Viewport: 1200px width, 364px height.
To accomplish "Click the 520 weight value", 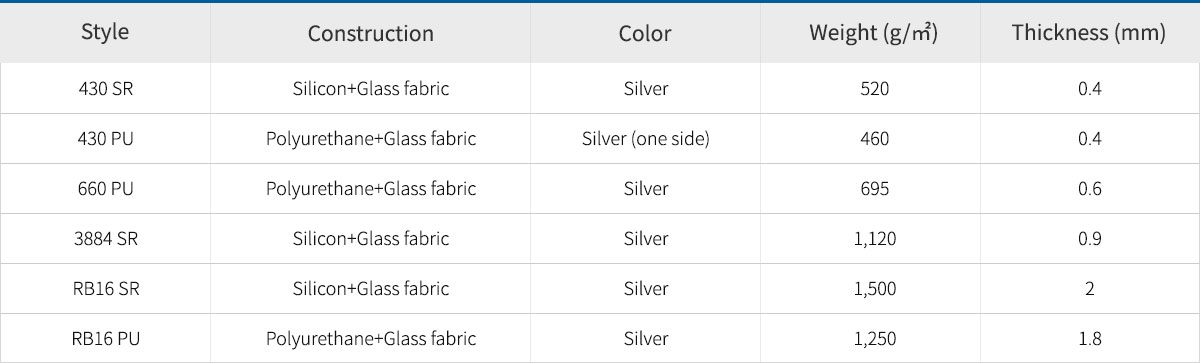I will pyautogui.click(x=874, y=89).
